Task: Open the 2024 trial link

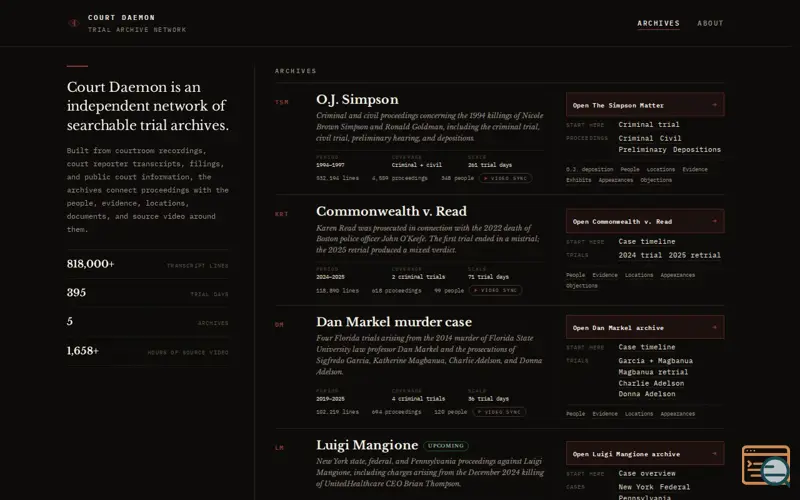Action: [640, 255]
